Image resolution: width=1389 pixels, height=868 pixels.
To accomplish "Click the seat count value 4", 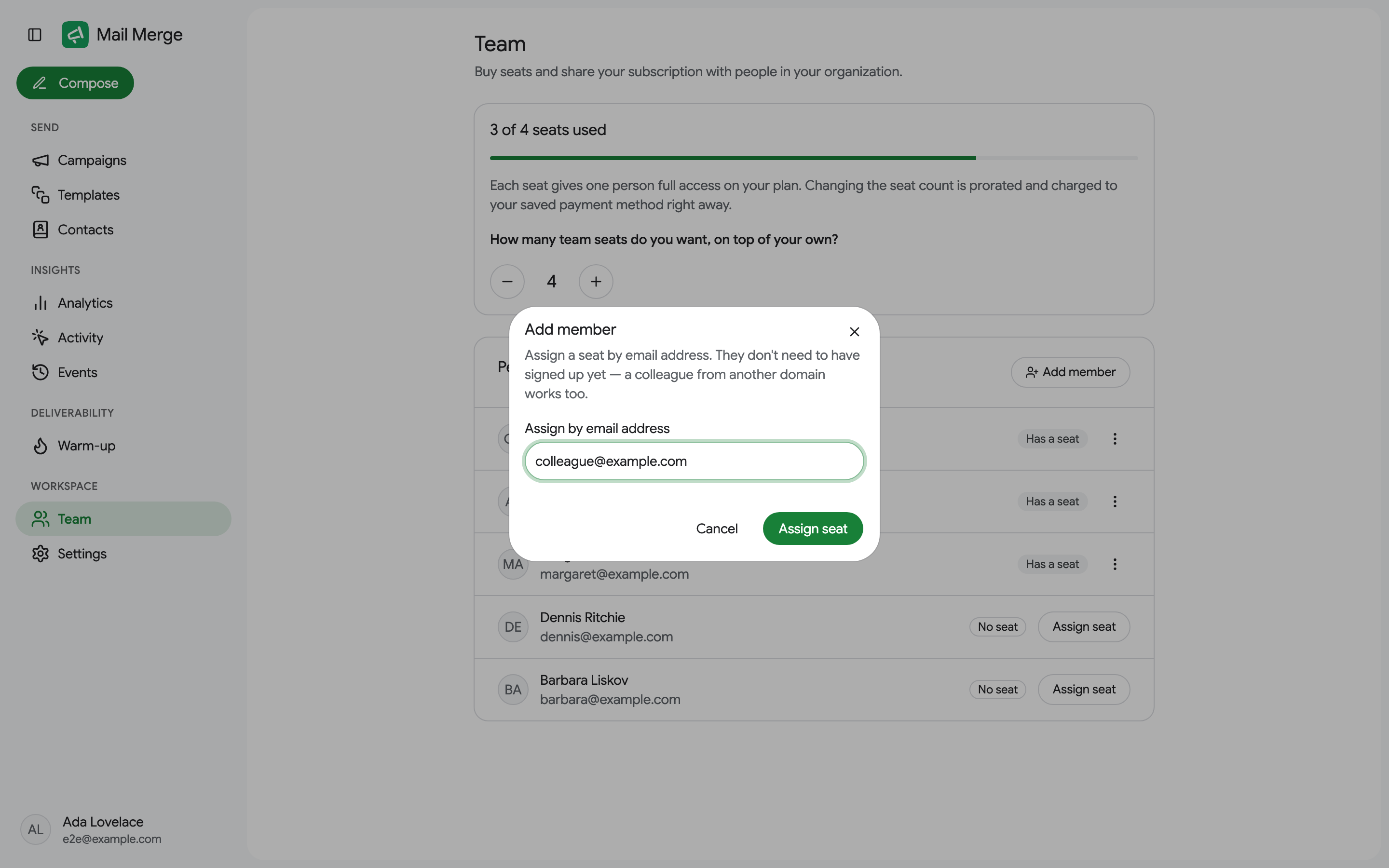I will [552, 281].
